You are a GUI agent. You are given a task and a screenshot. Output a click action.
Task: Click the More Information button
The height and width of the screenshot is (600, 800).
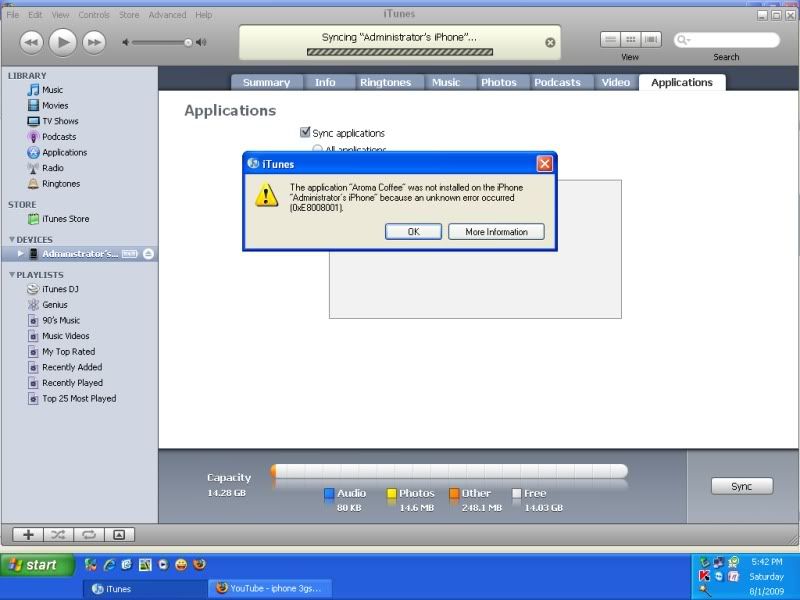coord(496,231)
